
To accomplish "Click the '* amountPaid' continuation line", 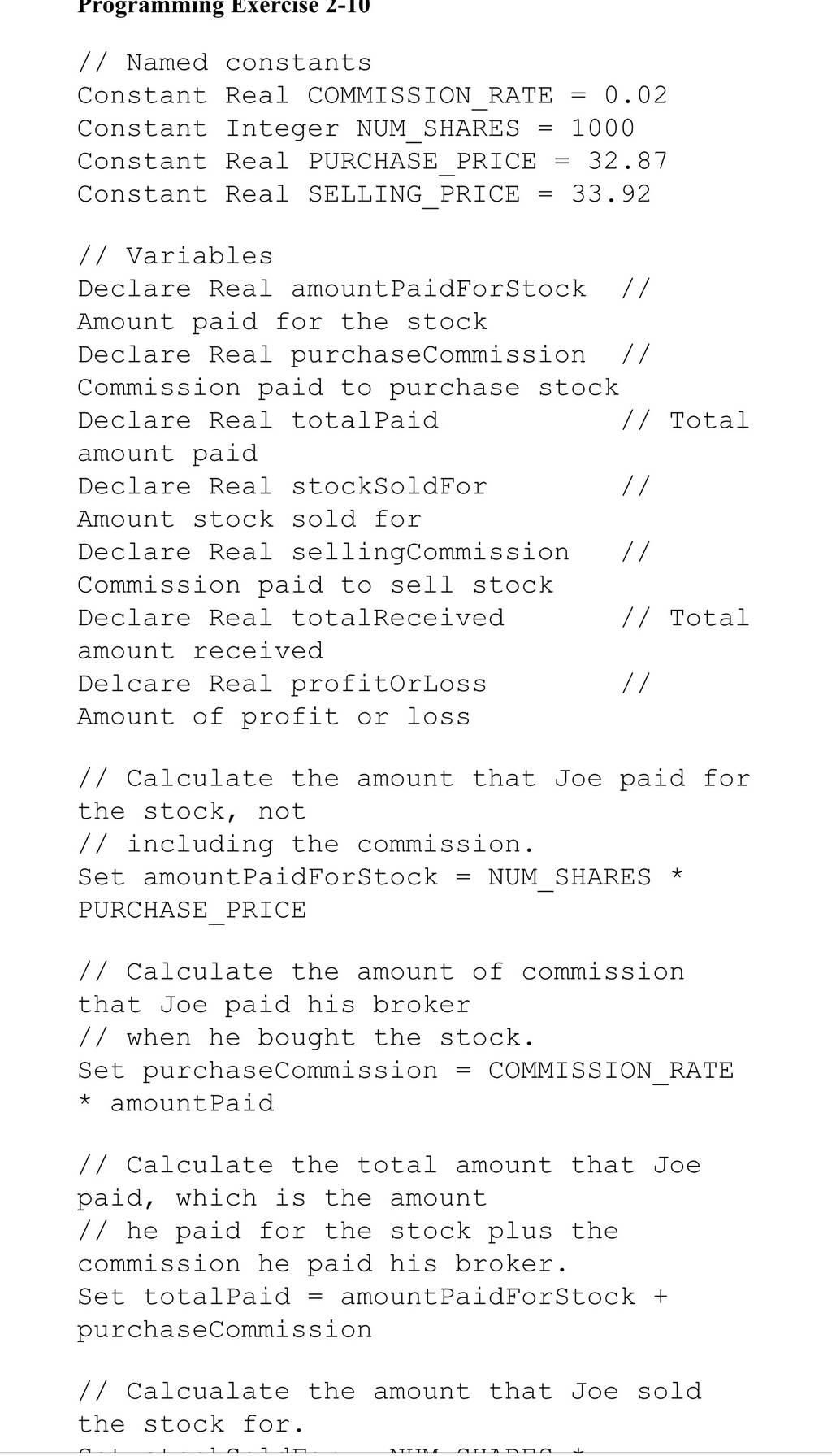I will pyautogui.click(x=175, y=1104).
